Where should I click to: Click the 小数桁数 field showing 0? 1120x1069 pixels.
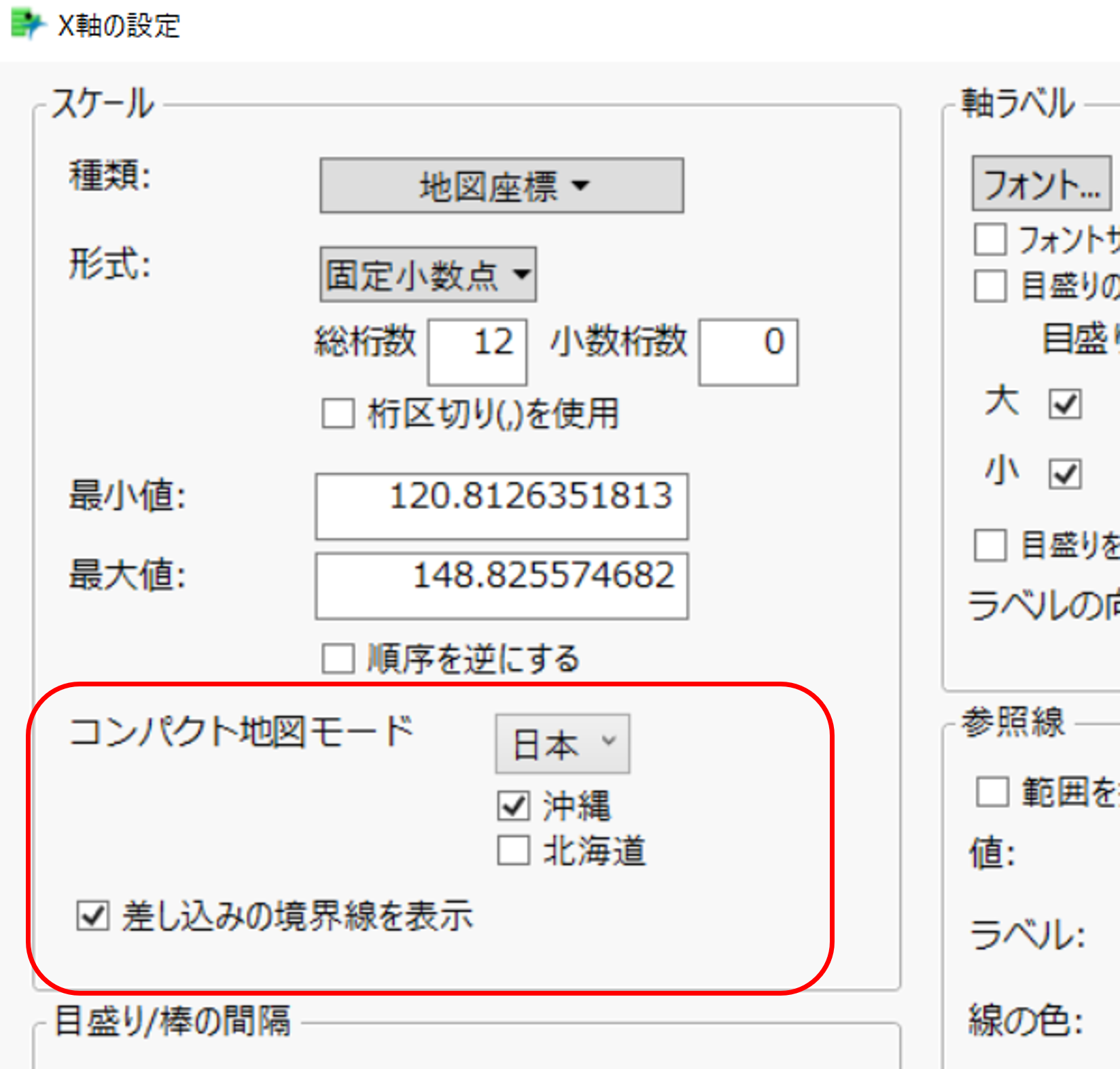[x=748, y=351]
